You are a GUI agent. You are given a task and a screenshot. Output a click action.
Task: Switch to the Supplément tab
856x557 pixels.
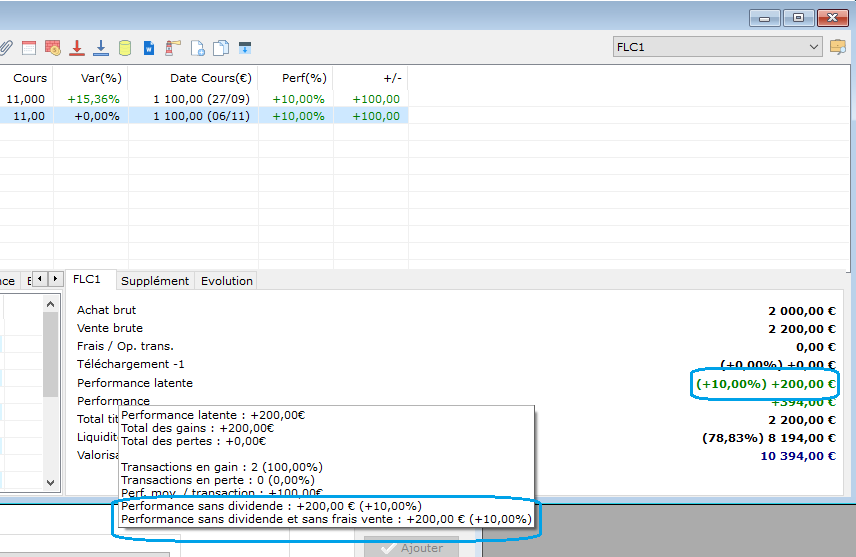[155, 281]
